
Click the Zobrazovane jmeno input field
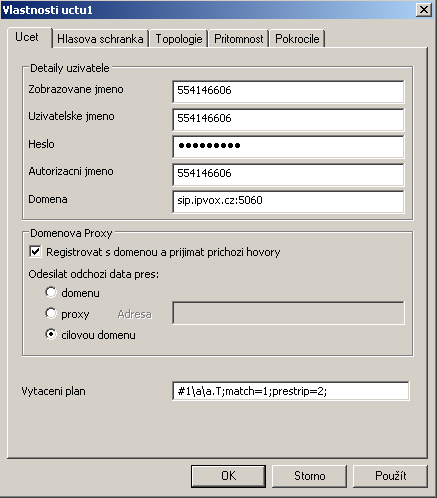(288, 91)
